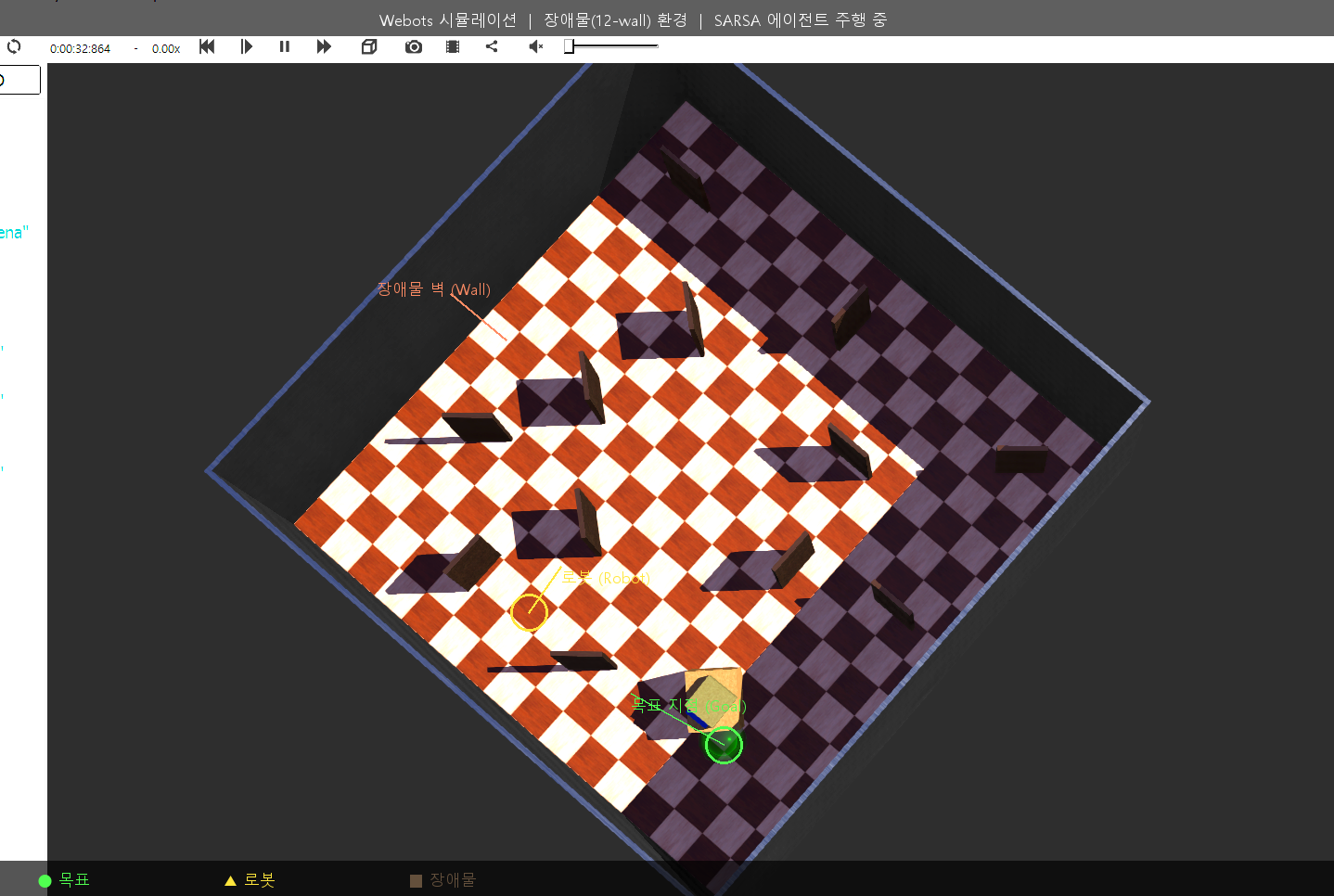Click the 장애물 벽 (Wall) annotation label
Screen dimensions: 1334x896
[x=434, y=289]
